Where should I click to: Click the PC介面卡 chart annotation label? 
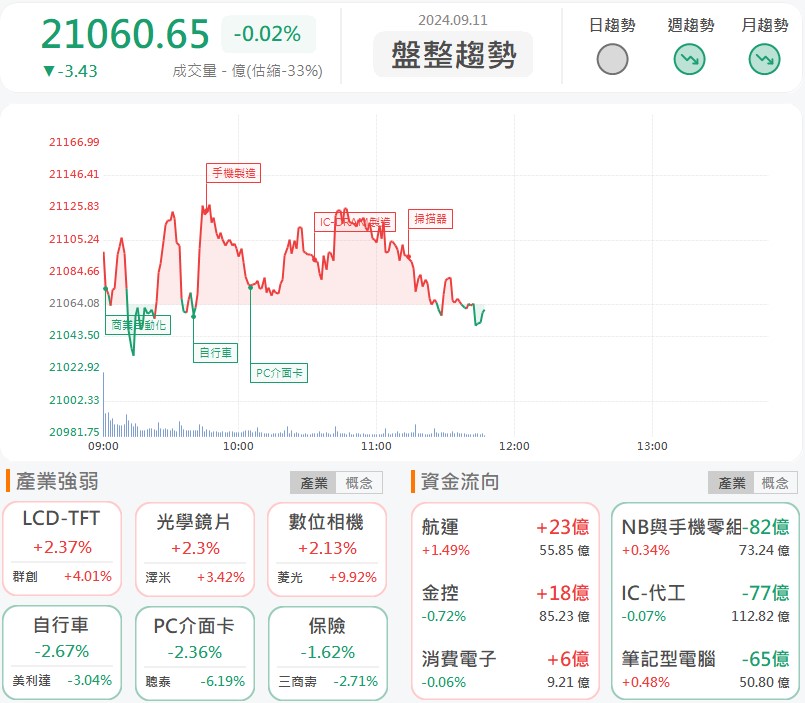click(x=279, y=373)
